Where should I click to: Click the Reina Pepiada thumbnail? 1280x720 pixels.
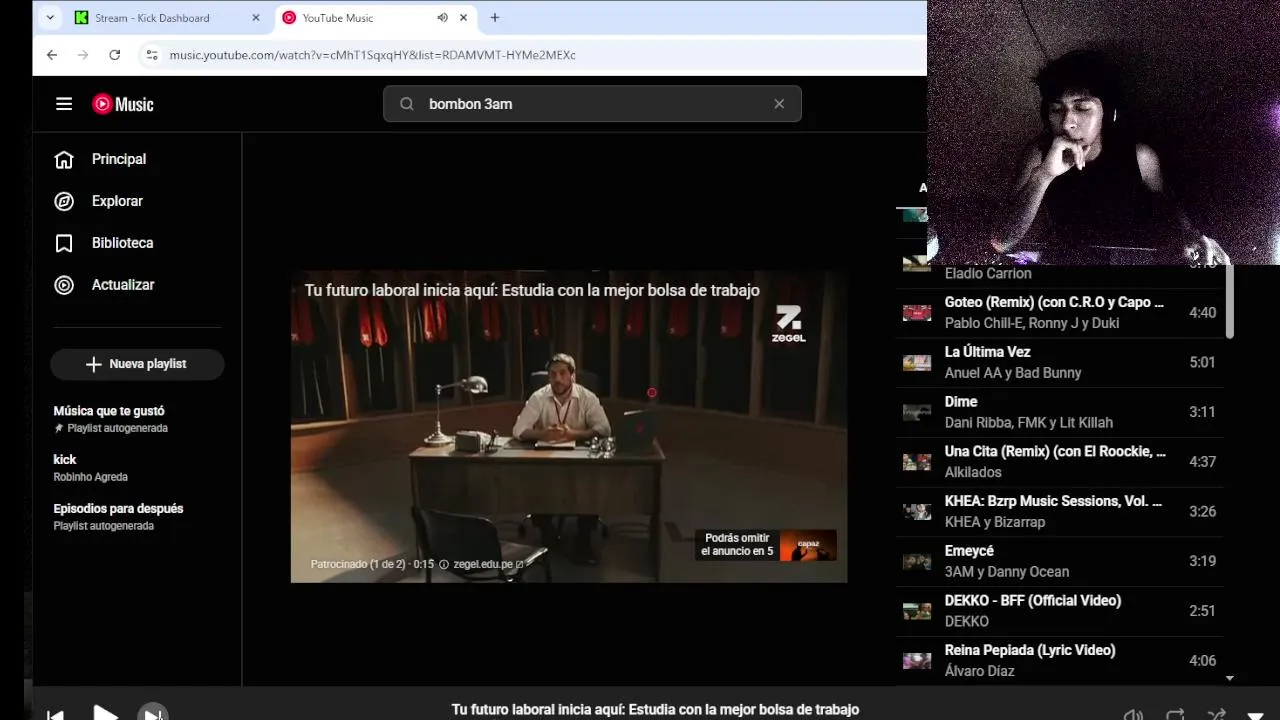coord(917,660)
